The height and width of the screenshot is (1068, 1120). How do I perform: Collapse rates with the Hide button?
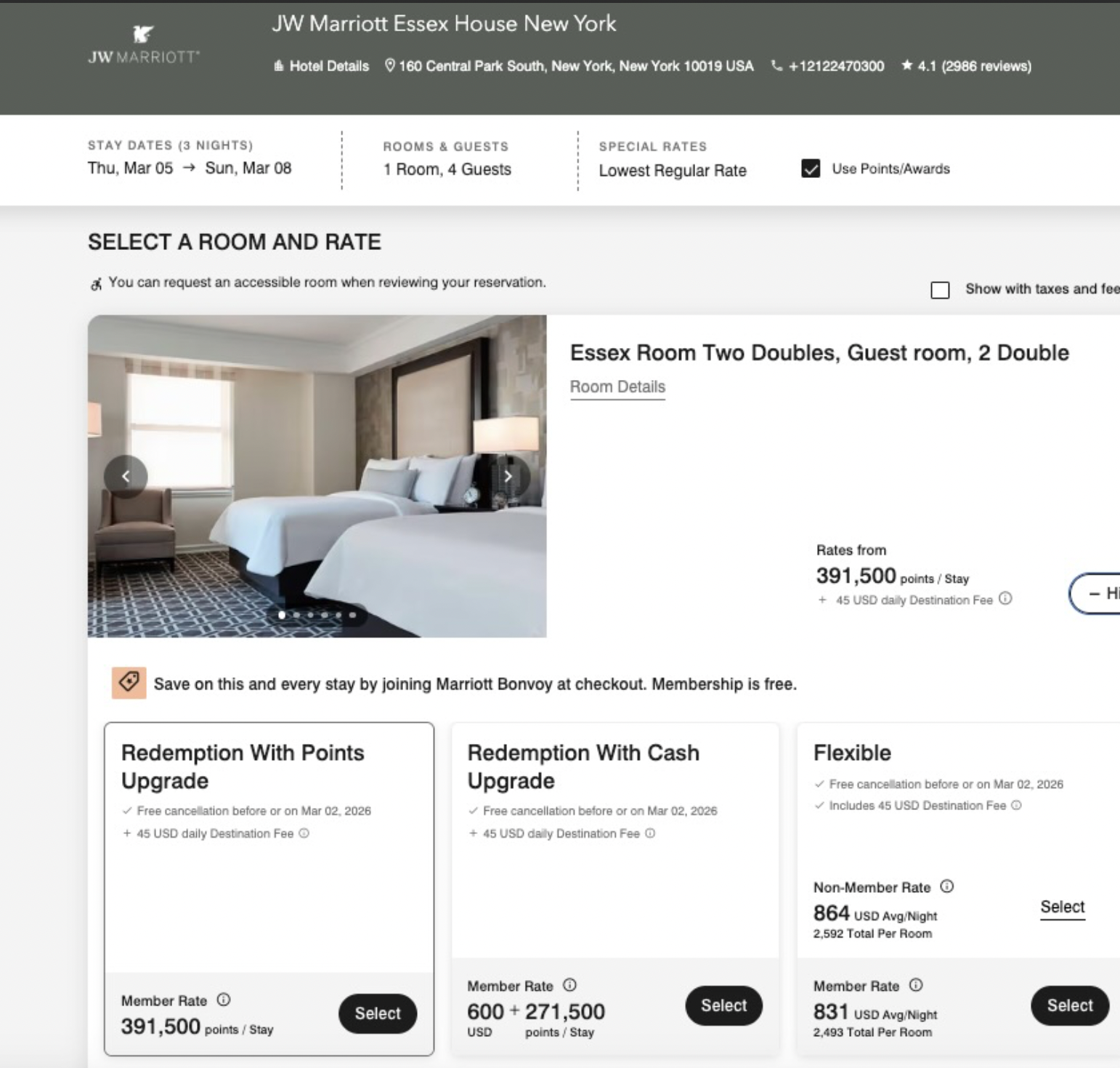tap(1098, 594)
